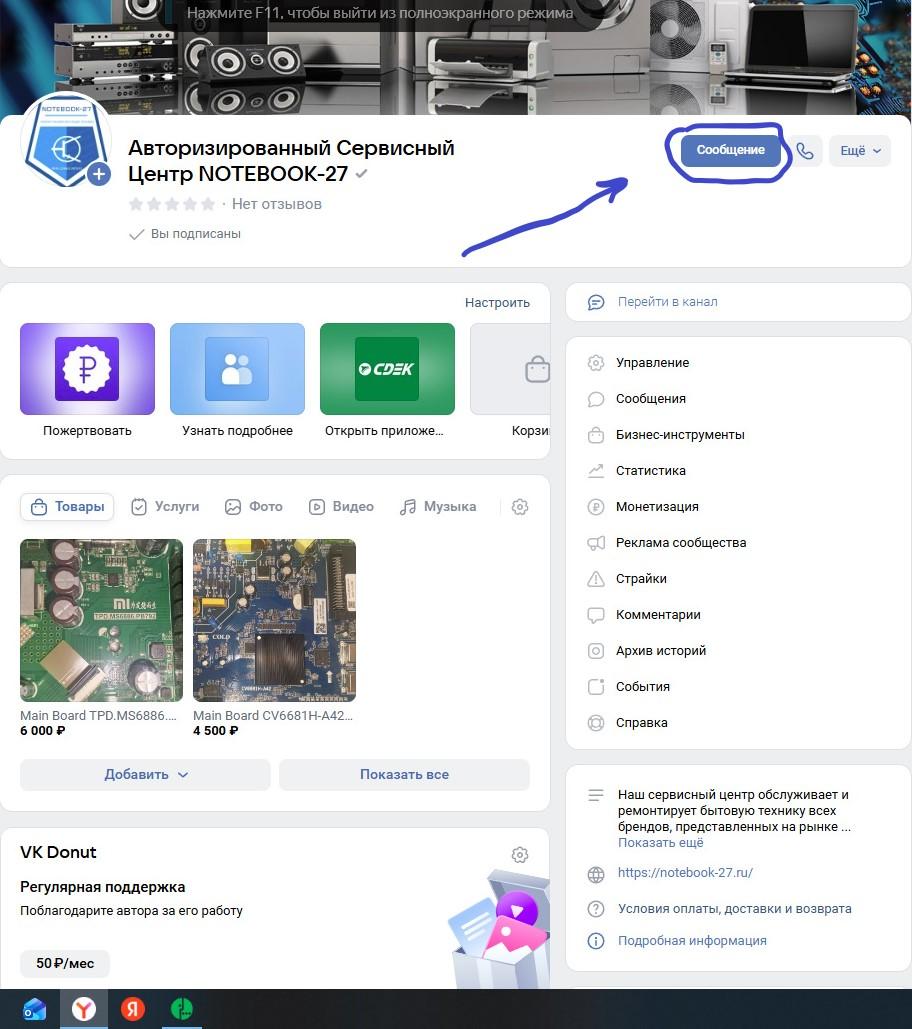912x1029 pixels.
Task: Open the Yandex Browser from the taskbar
Action: (84, 1009)
